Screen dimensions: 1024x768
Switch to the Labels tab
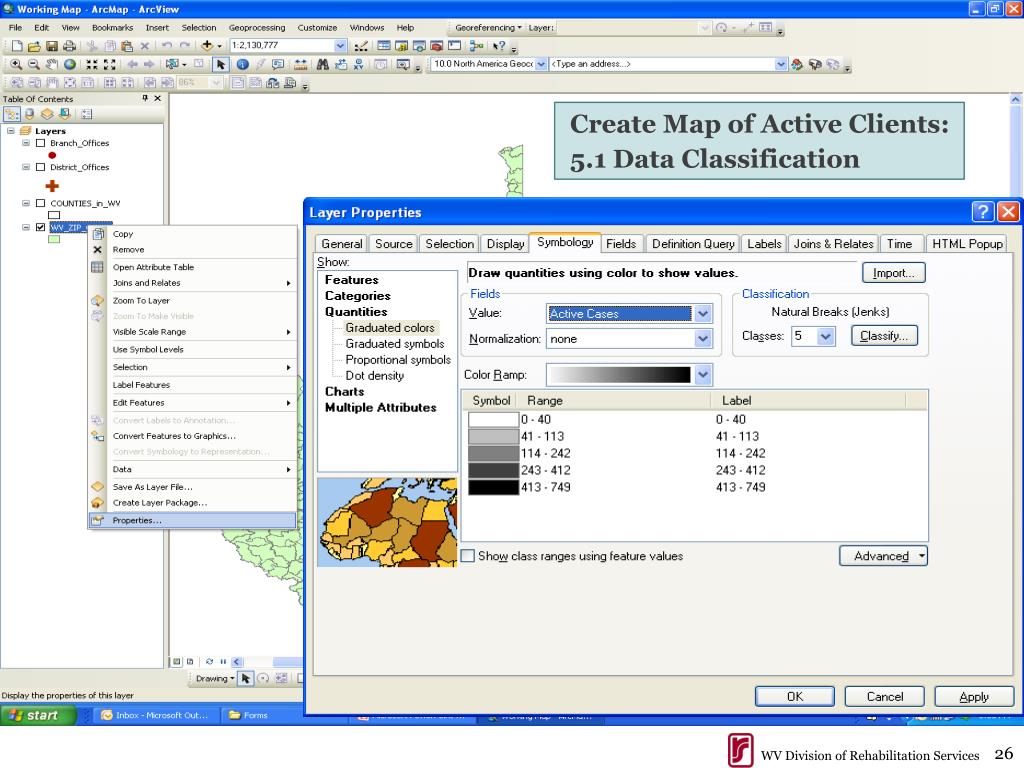pyautogui.click(x=764, y=244)
